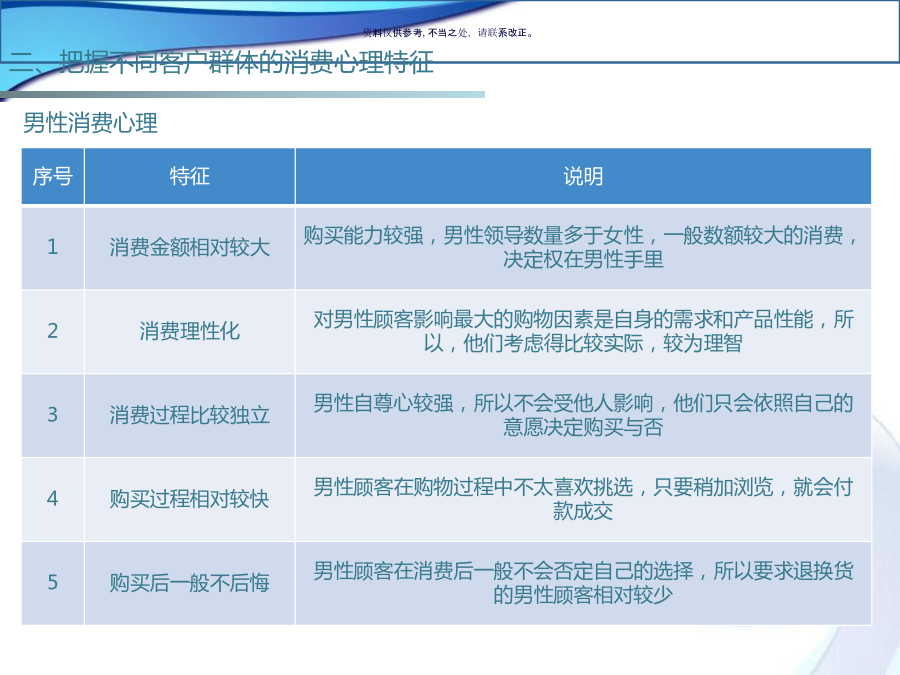Select the description starting 购买能力较强

pos(583,247)
